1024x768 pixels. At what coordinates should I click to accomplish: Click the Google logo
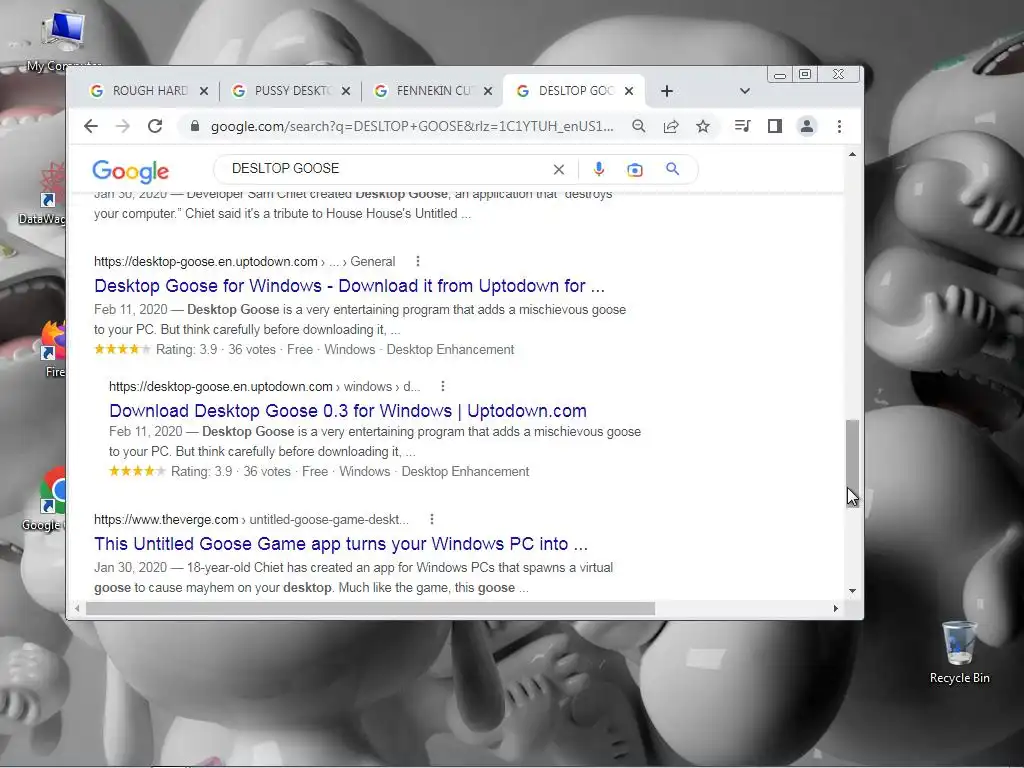click(131, 171)
